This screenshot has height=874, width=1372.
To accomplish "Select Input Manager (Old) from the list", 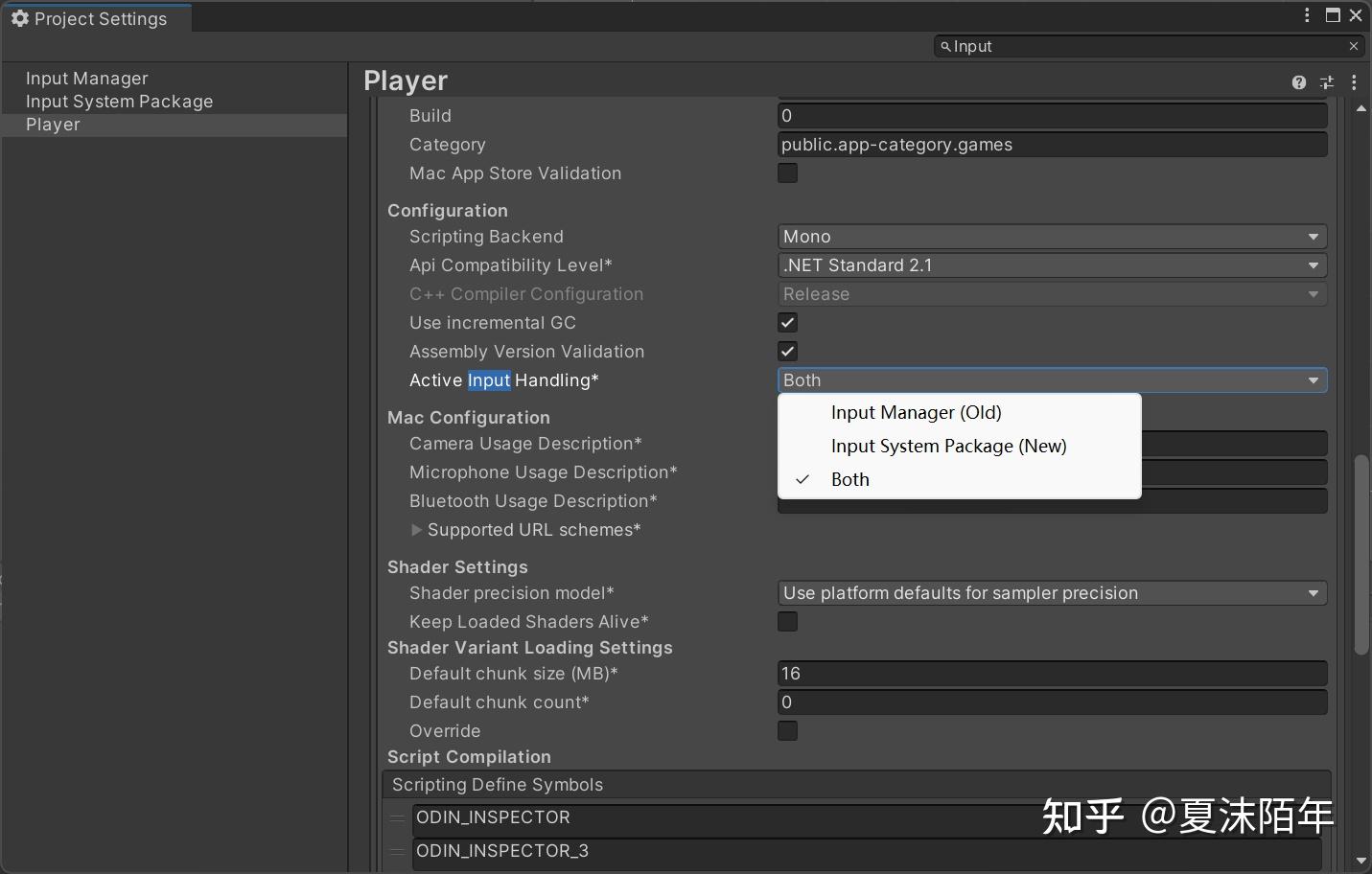I will click(x=916, y=412).
